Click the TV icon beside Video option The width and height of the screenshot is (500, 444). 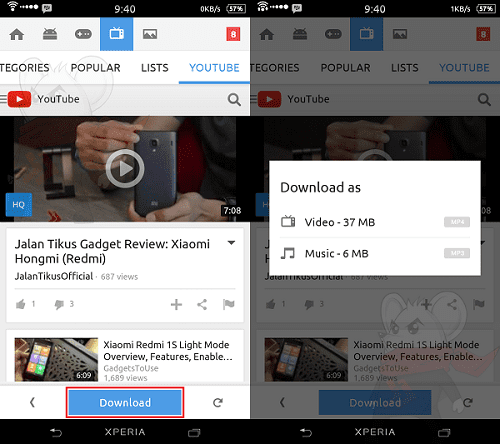point(288,221)
